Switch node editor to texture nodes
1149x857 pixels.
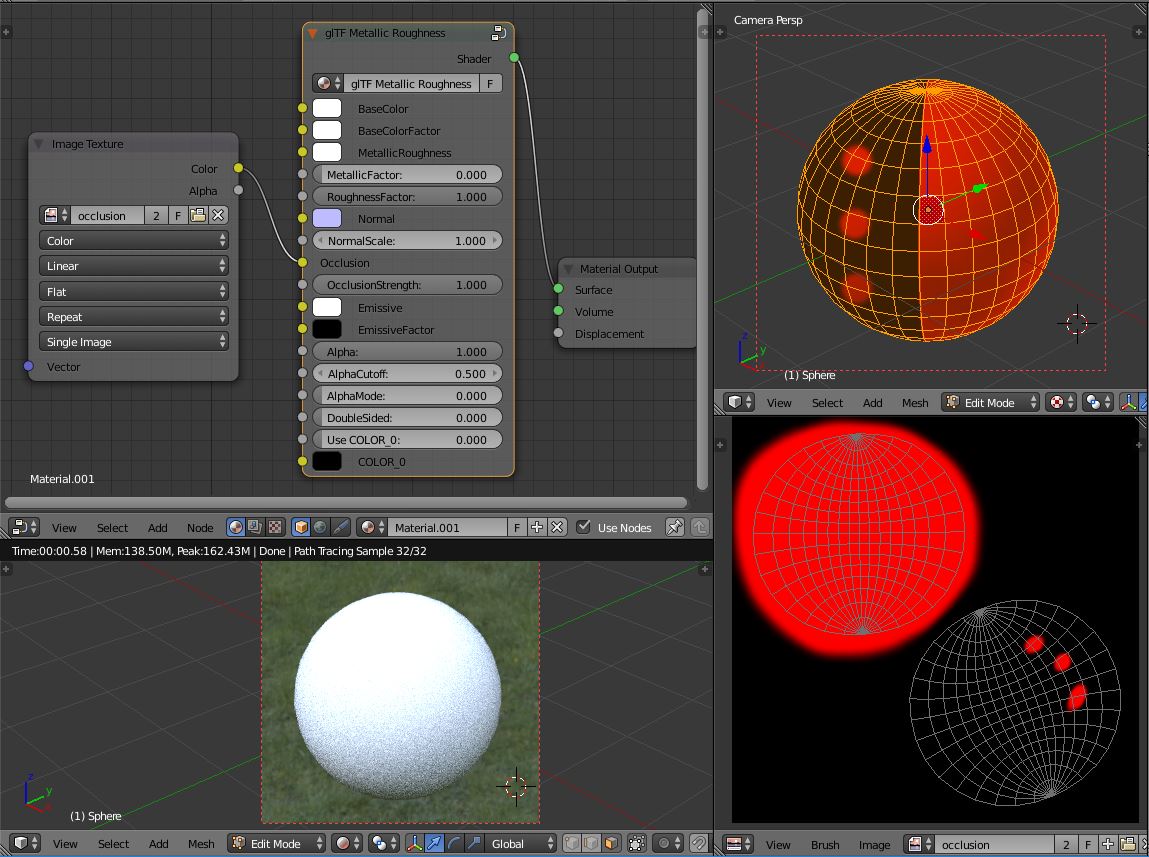[274, 527]
